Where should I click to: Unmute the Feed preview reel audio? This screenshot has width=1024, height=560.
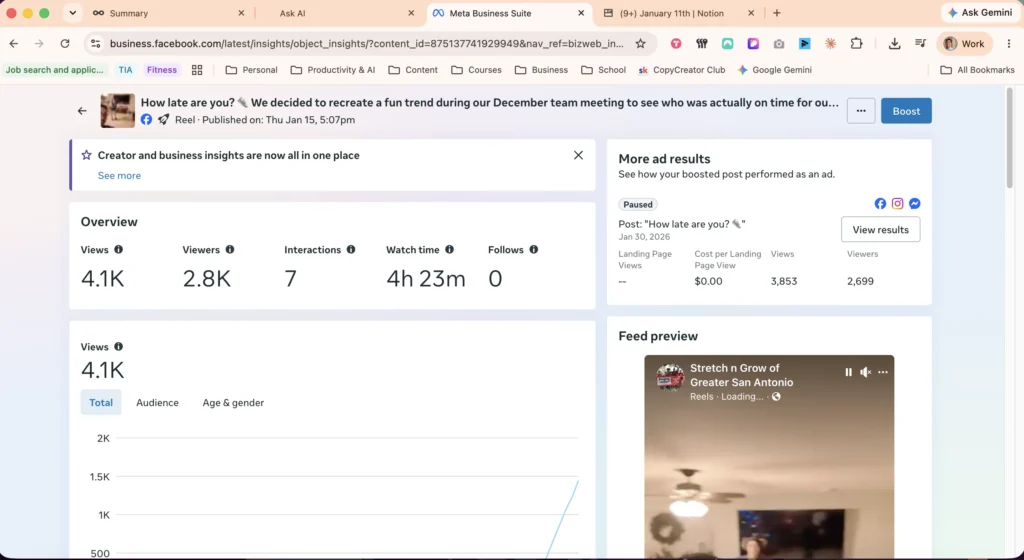(865, 372)
